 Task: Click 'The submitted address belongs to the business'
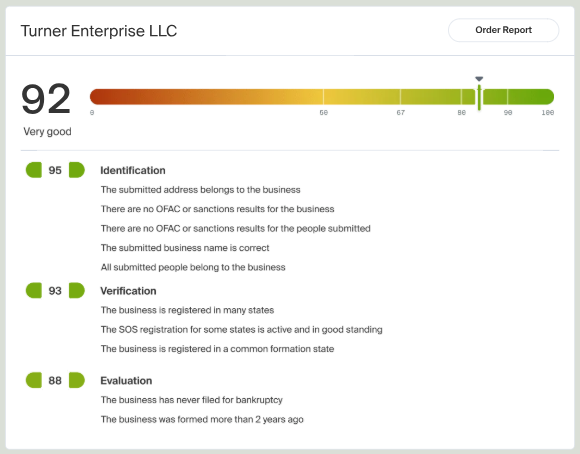coord(200,190)
